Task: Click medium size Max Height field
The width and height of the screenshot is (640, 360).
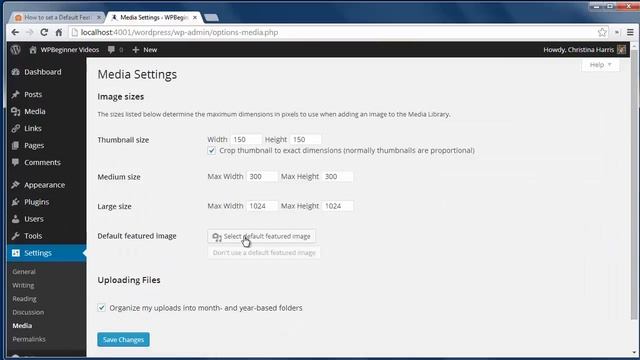Action: 338,177
